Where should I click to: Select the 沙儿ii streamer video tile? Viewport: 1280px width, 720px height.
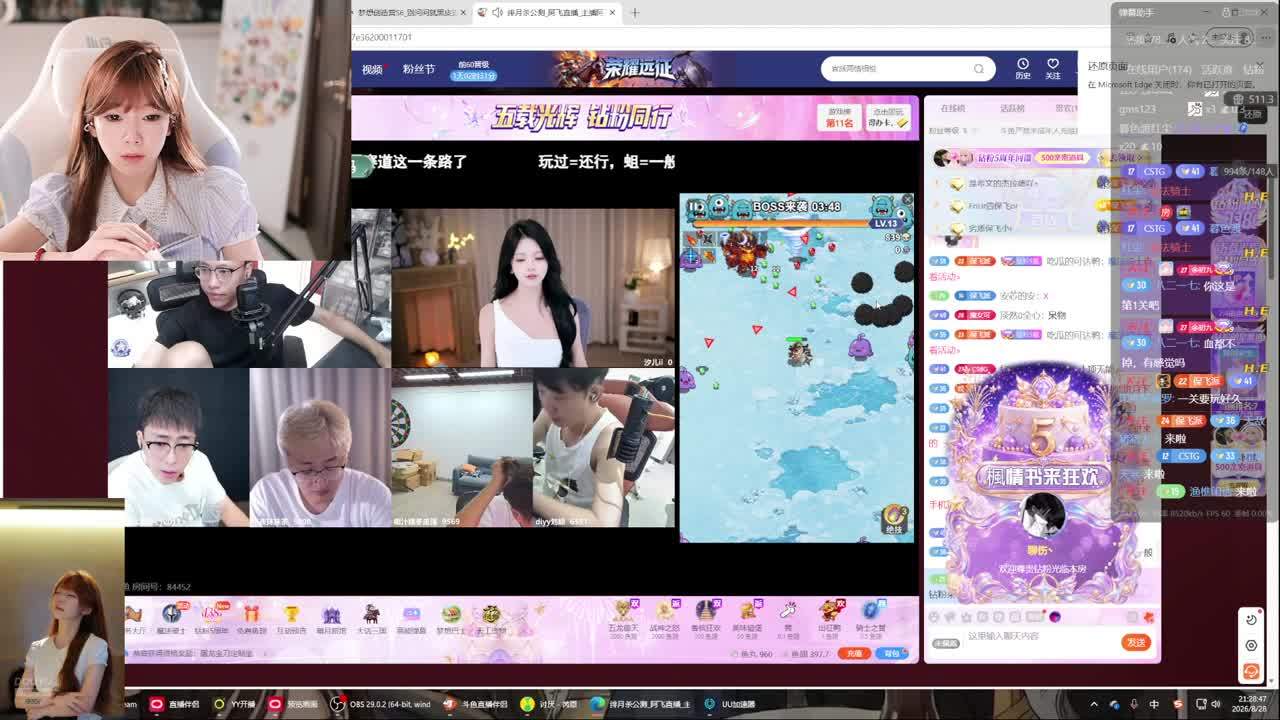coord(533,288)
